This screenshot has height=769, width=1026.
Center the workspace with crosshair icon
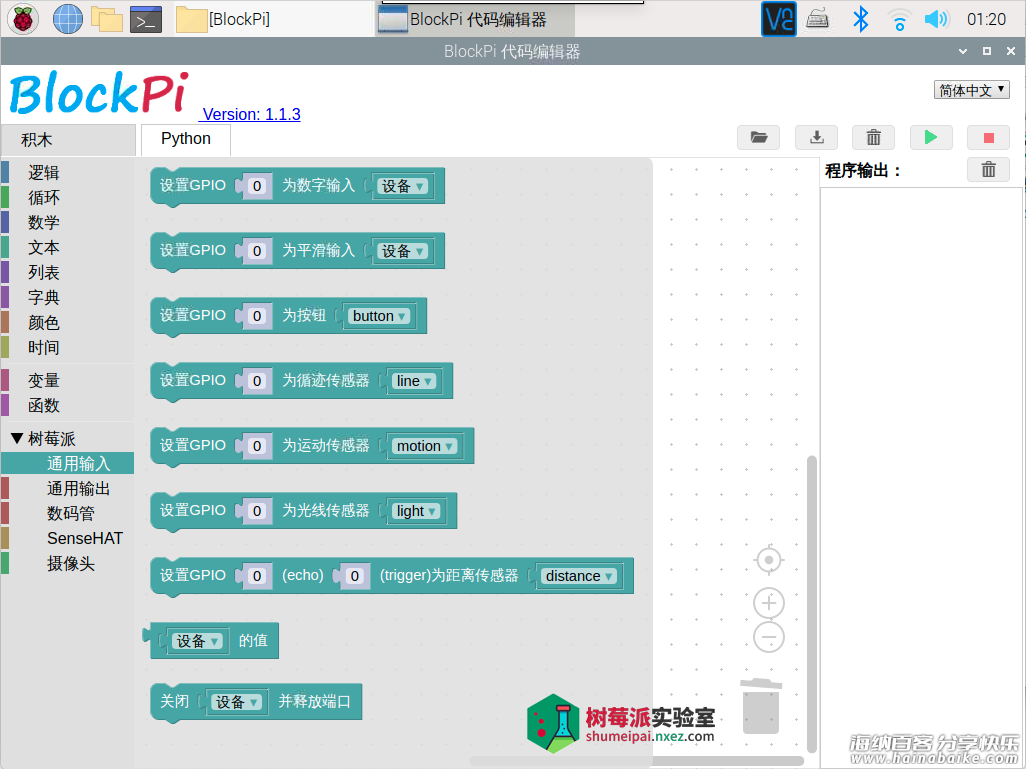tap(769, 560)
